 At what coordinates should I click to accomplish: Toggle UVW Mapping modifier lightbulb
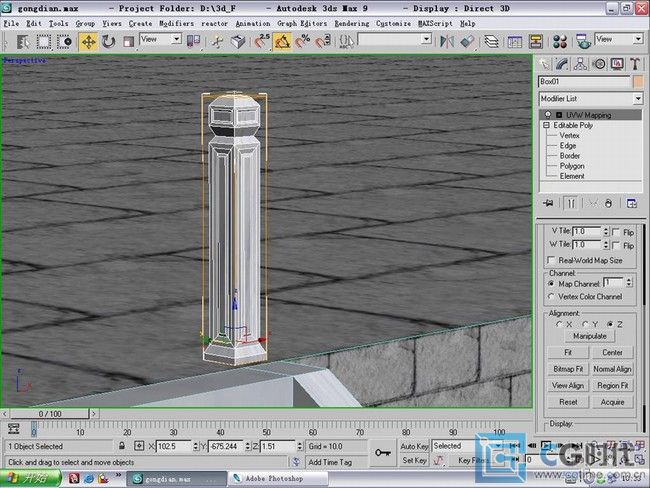[x=548, y=115]
